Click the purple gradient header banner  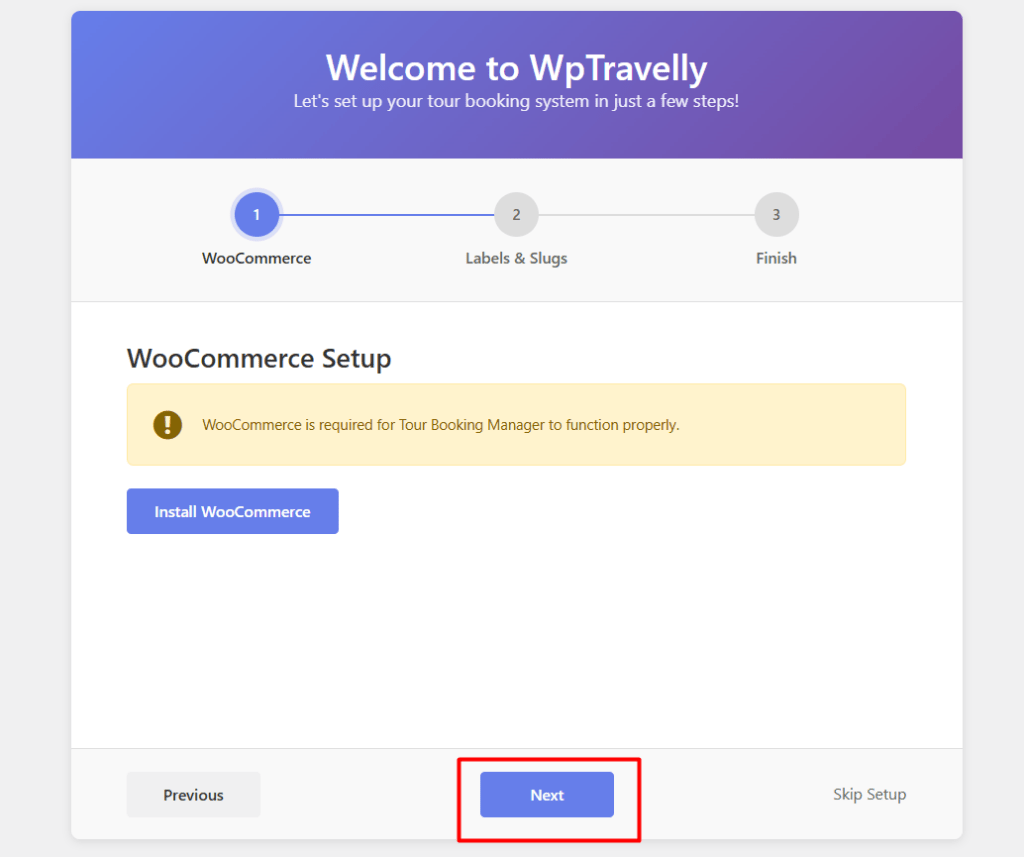[x=516, y=135]
